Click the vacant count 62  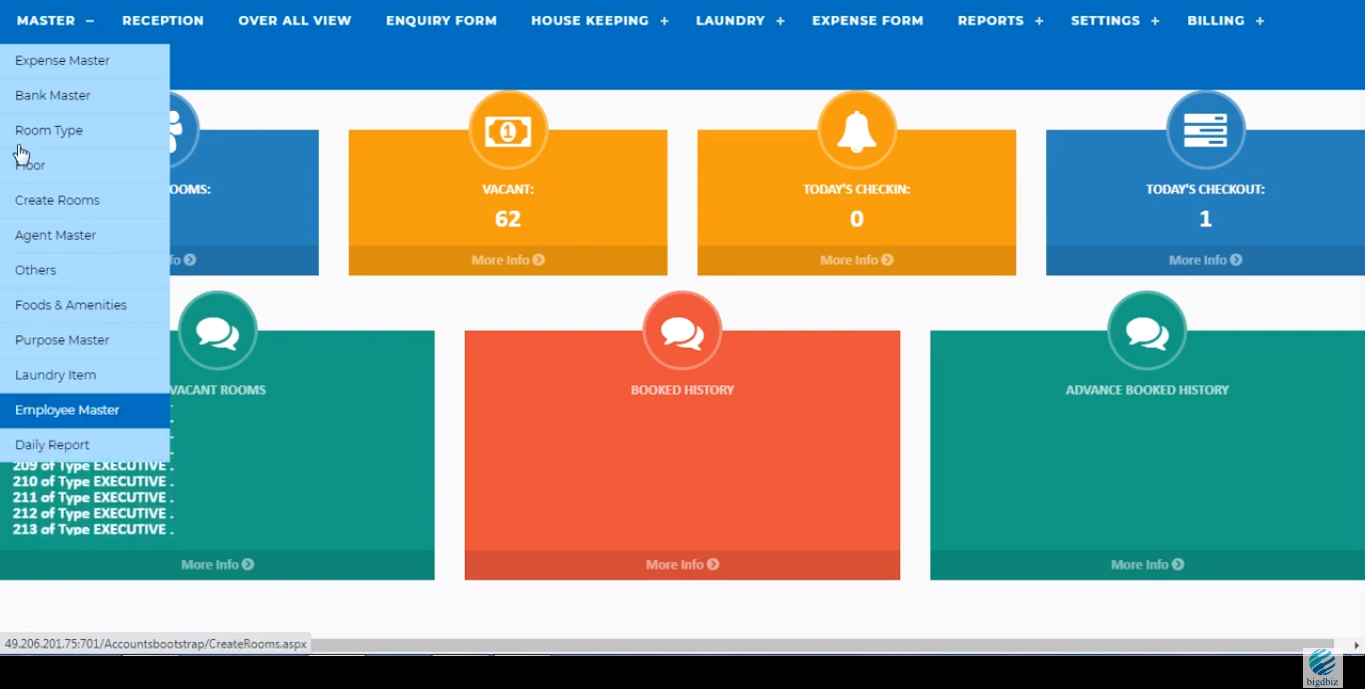pyautogui.click(x=508, y=219)
